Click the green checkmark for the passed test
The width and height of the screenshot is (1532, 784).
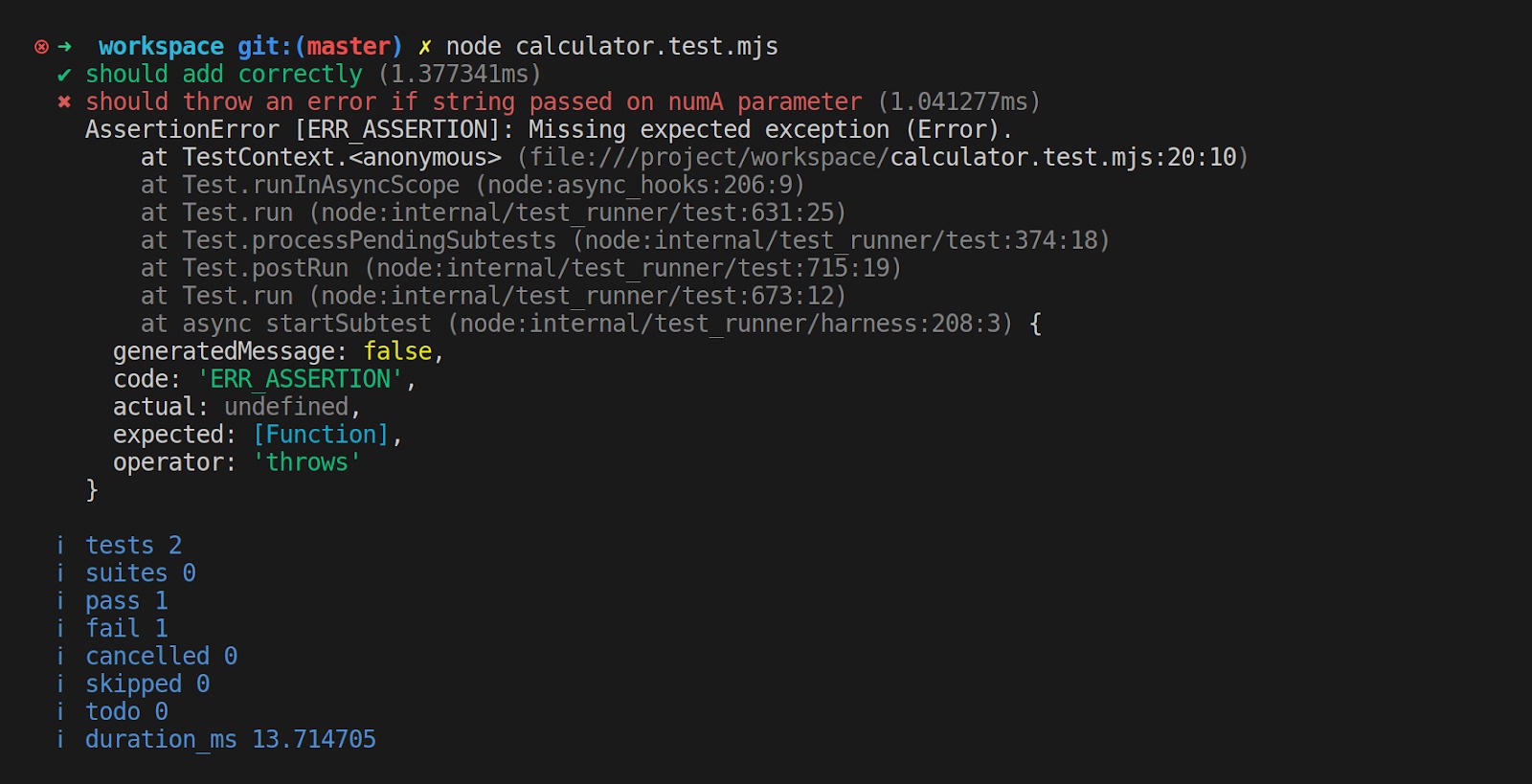64,75
